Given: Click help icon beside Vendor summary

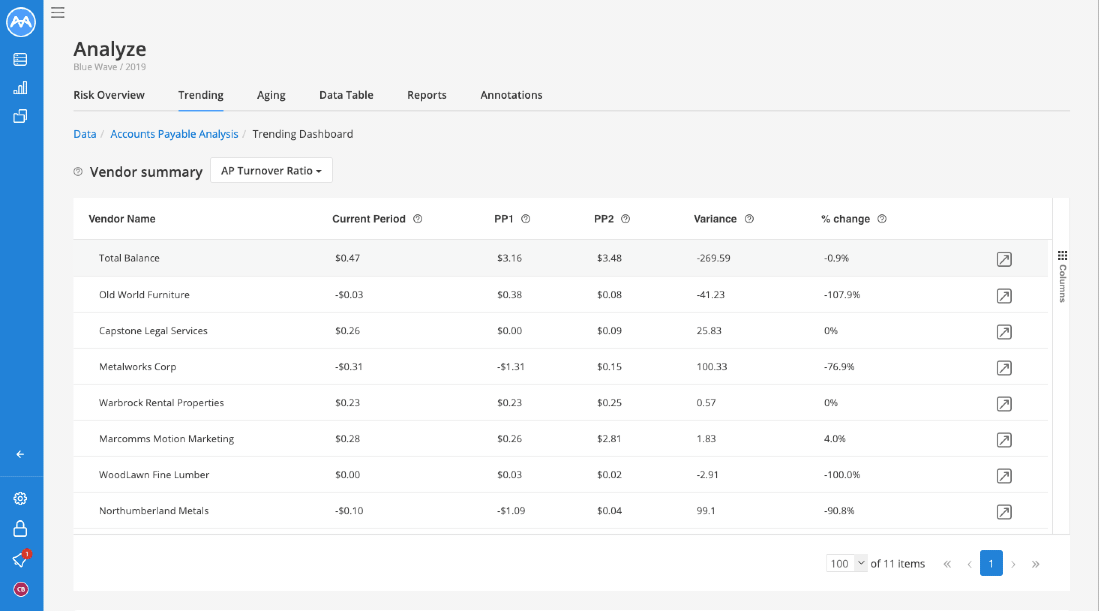Looking at the screenshot, I should (78, 172).
